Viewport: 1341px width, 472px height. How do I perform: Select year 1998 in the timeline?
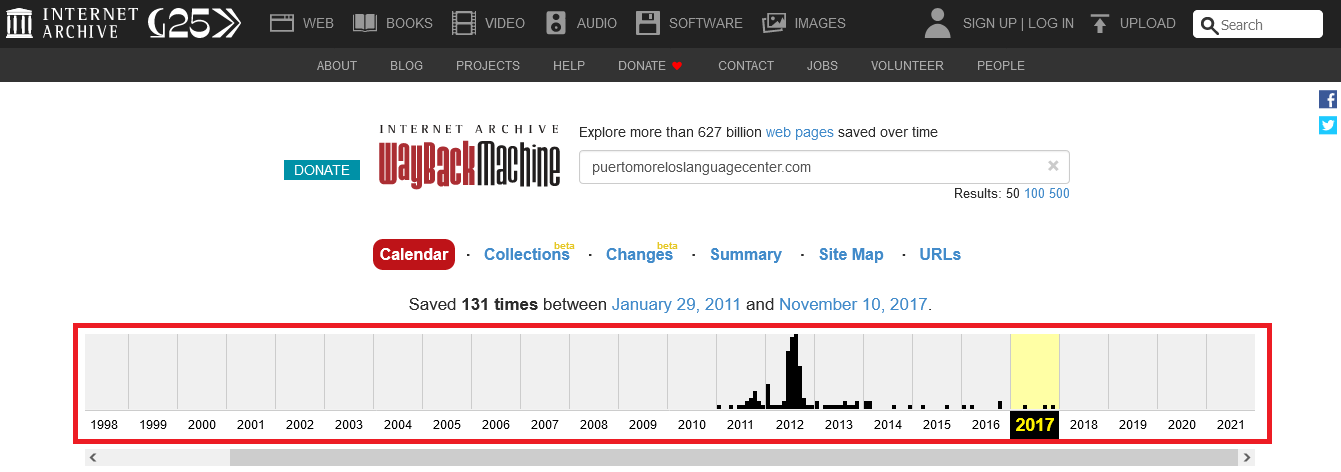[104, 424]
